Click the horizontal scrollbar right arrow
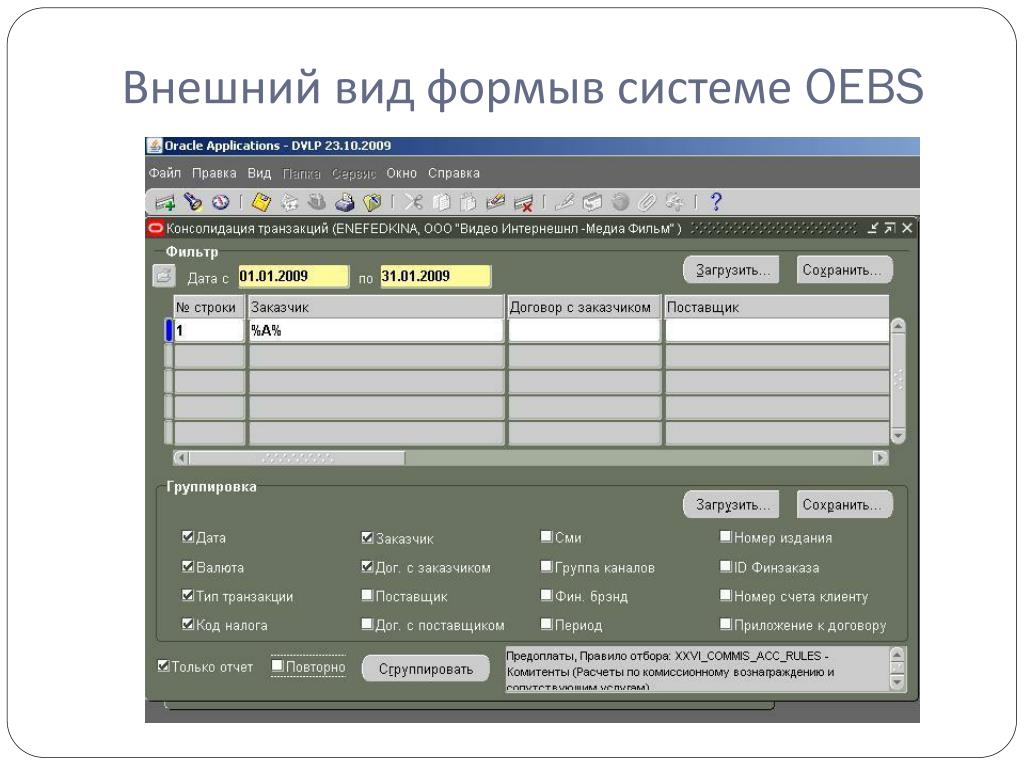The height and width of the screenshot is (768, 1024). pos(881,458)
